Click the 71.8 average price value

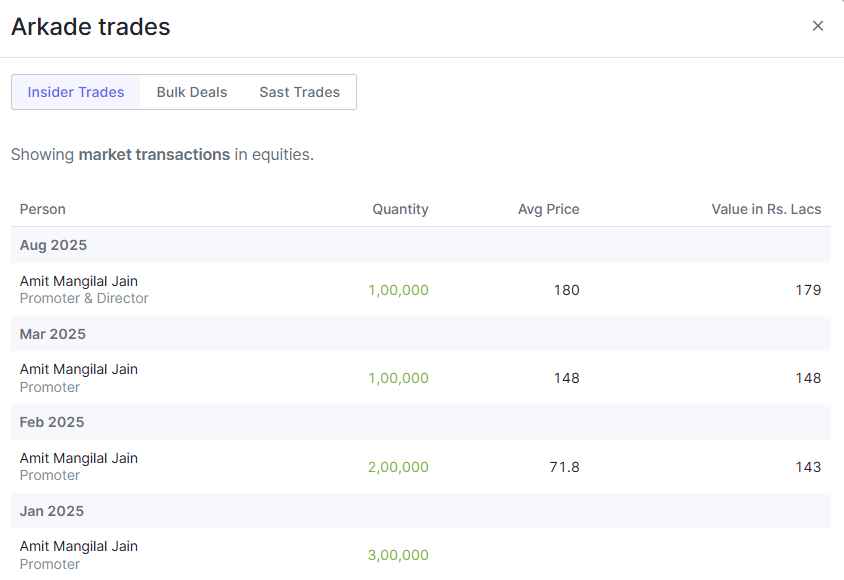pyautogui.click(x=564, y=467)
